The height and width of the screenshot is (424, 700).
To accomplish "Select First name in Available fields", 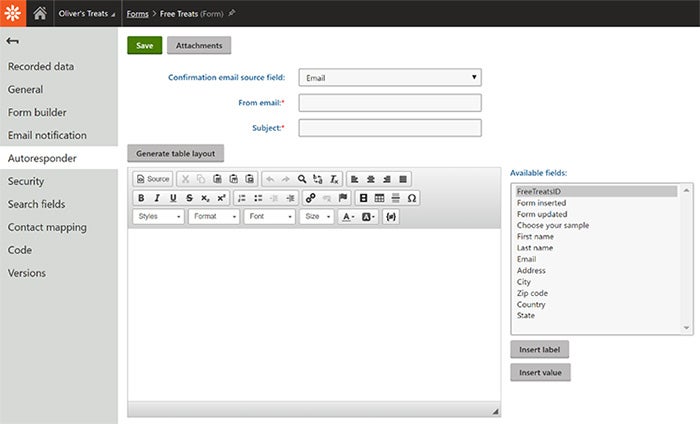I will 538,236.
